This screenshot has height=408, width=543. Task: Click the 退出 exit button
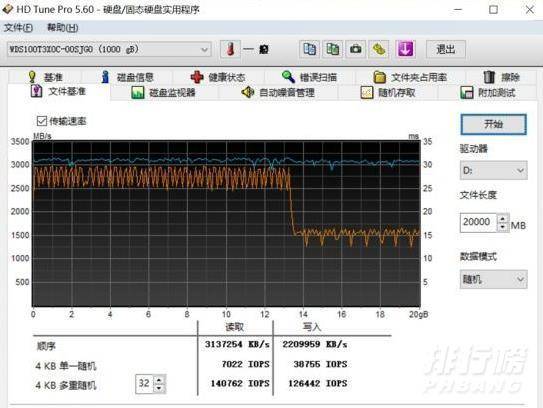[446, 50]
